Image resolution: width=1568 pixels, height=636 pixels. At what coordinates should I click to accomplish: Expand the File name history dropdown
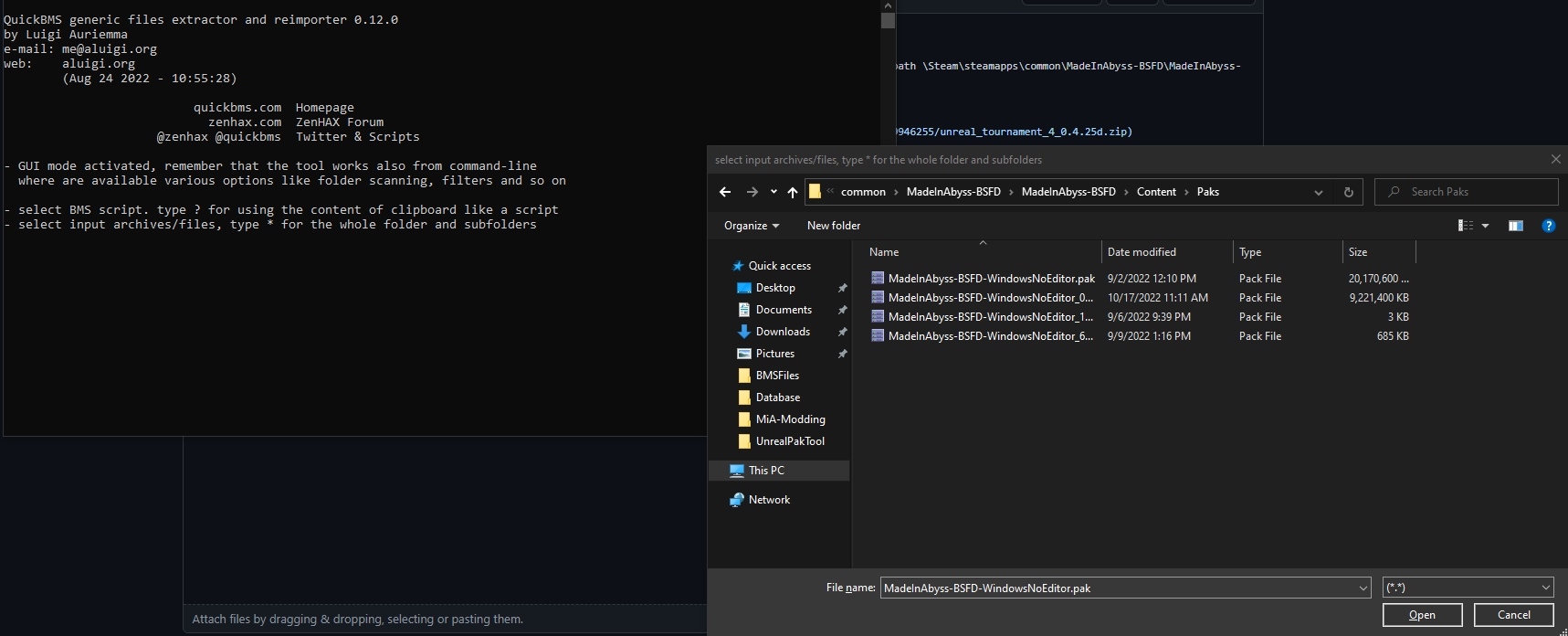click(x=1363, y=588)
